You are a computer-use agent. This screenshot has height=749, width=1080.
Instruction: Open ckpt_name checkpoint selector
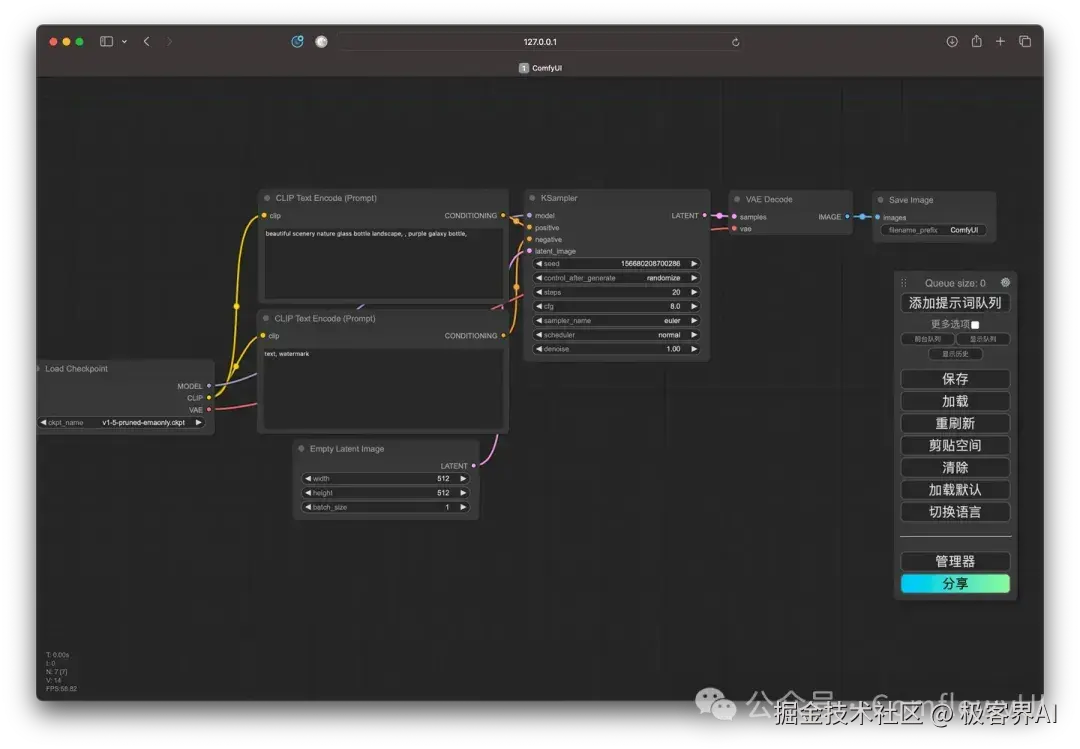click(121, 422)
